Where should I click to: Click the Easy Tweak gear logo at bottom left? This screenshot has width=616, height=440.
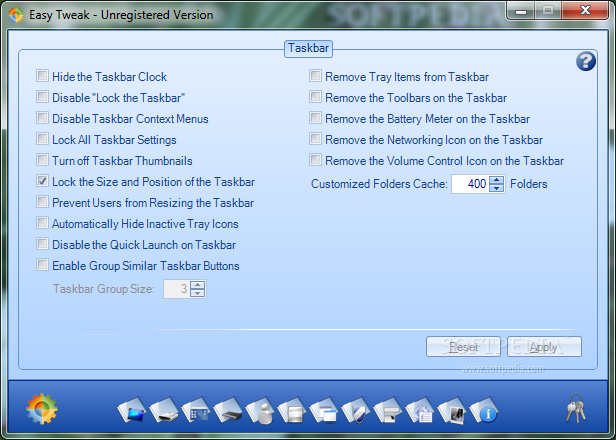pos(42,409)
